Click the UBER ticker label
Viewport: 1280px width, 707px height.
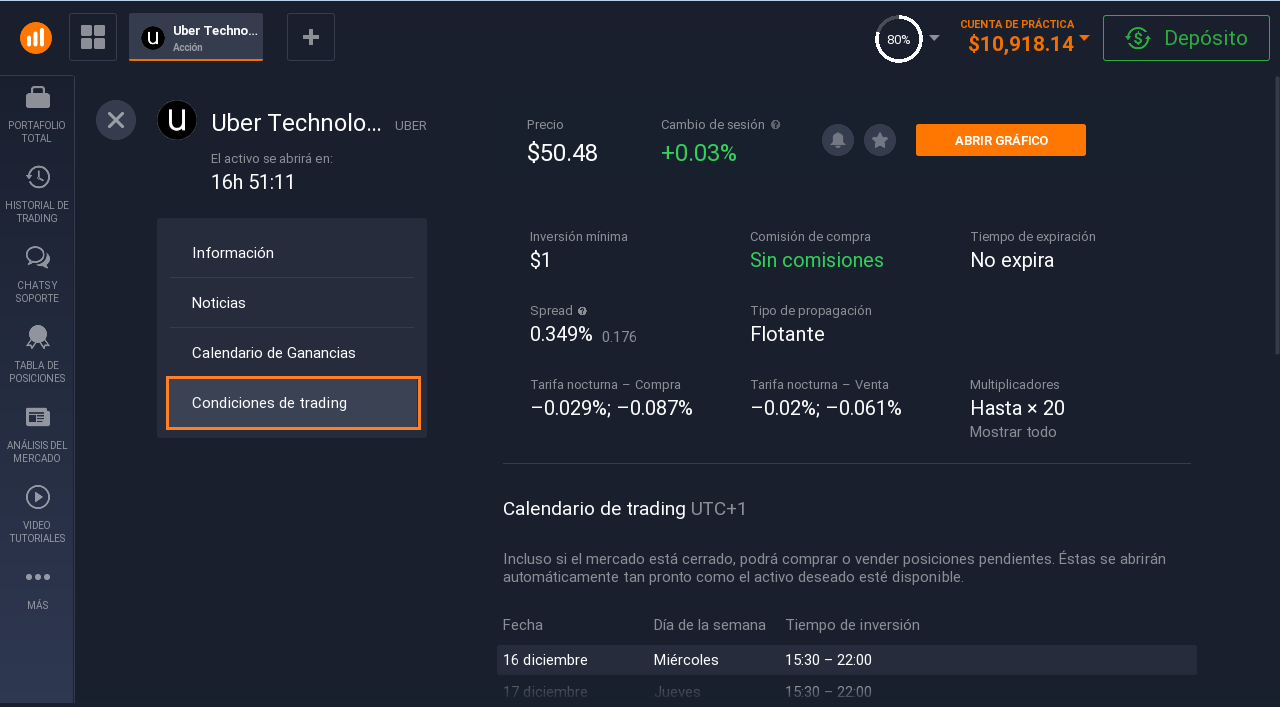pyautogui.click(x=411, y=126)
